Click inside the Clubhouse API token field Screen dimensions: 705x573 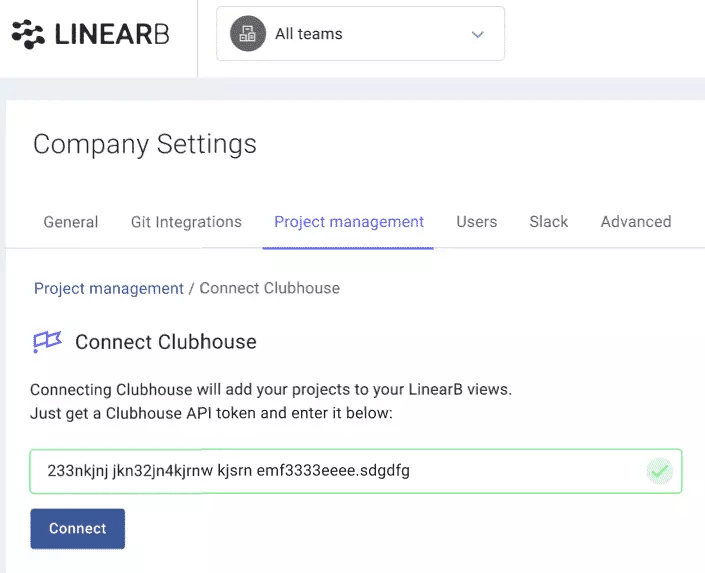[356, 471]
